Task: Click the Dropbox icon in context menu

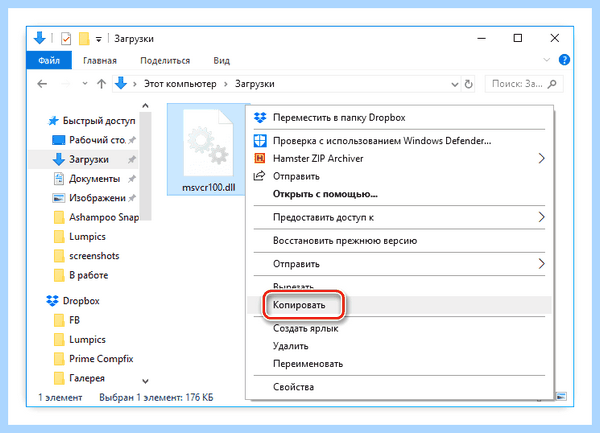Action: pos(260,118)
